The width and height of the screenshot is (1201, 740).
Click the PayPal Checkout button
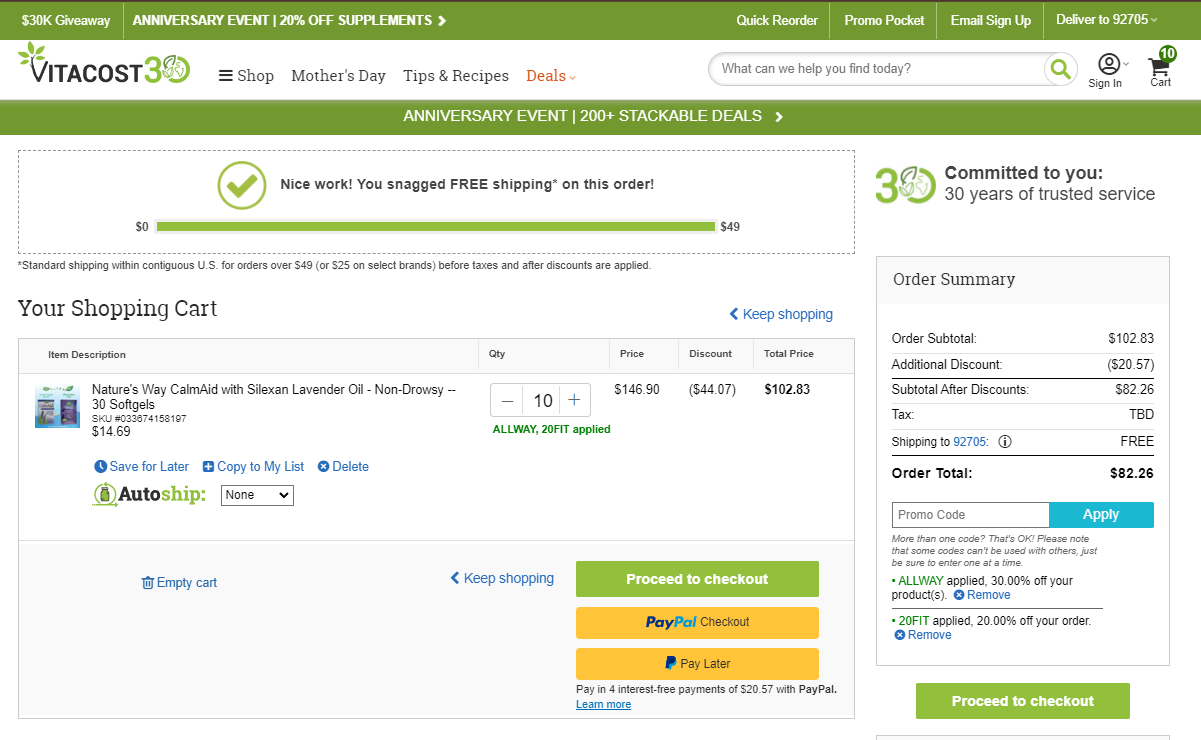(x=697, y=622)
